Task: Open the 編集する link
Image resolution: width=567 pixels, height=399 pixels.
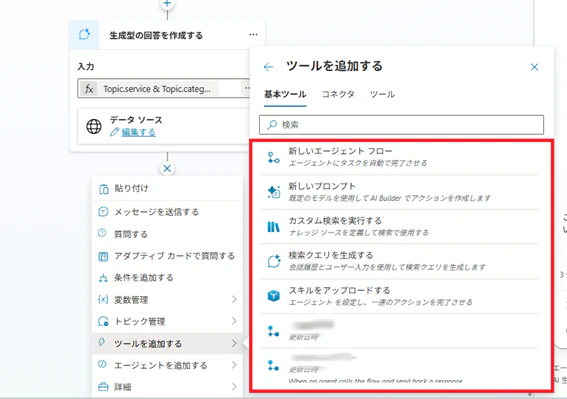Action: 138,132
